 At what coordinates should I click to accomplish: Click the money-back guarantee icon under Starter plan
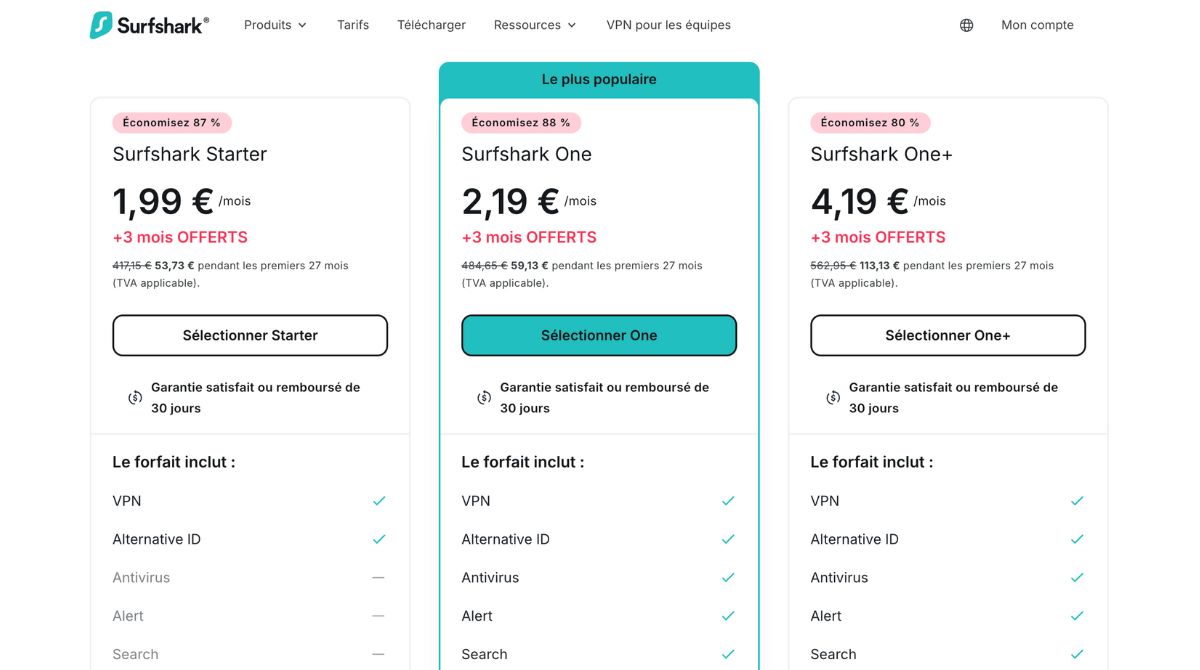[x=135, y=397]
